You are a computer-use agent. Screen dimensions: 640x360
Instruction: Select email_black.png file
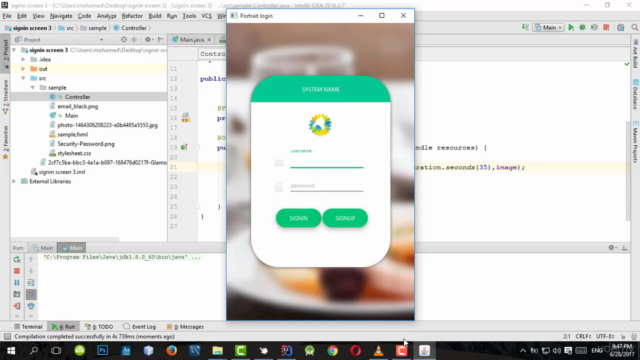[x=78, y=106]
